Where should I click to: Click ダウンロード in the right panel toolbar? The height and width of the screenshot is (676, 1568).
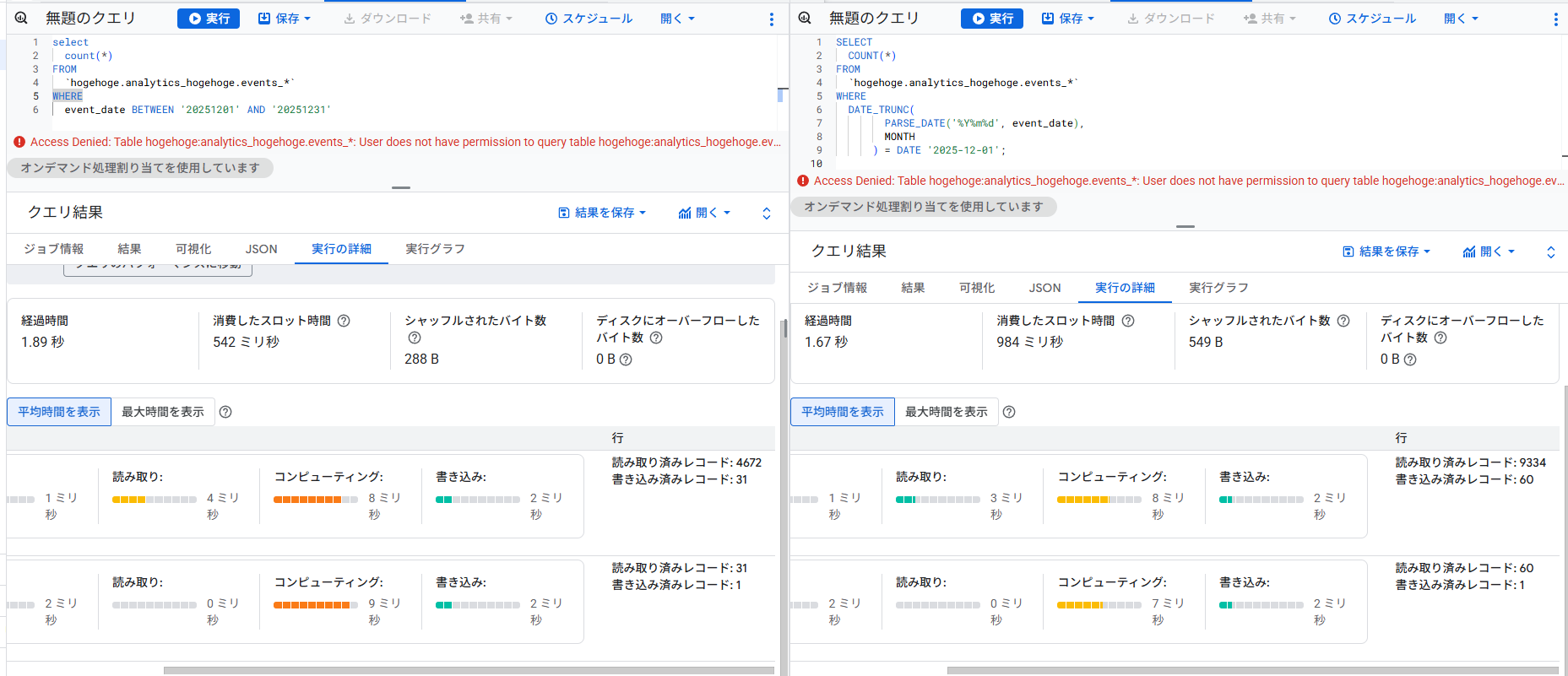click(x=1171, y=19)
